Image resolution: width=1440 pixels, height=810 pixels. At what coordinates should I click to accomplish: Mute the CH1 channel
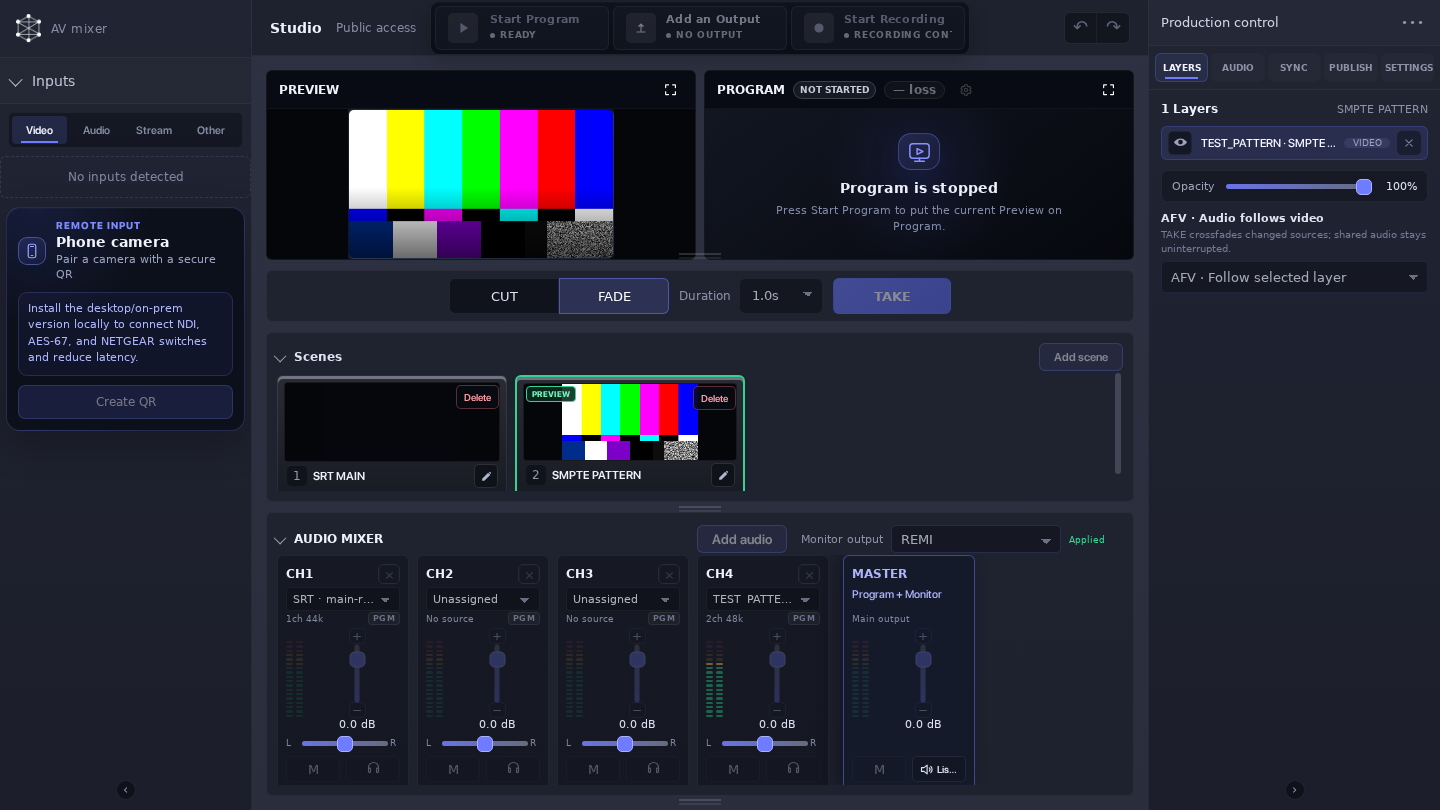tap(313, 769)
